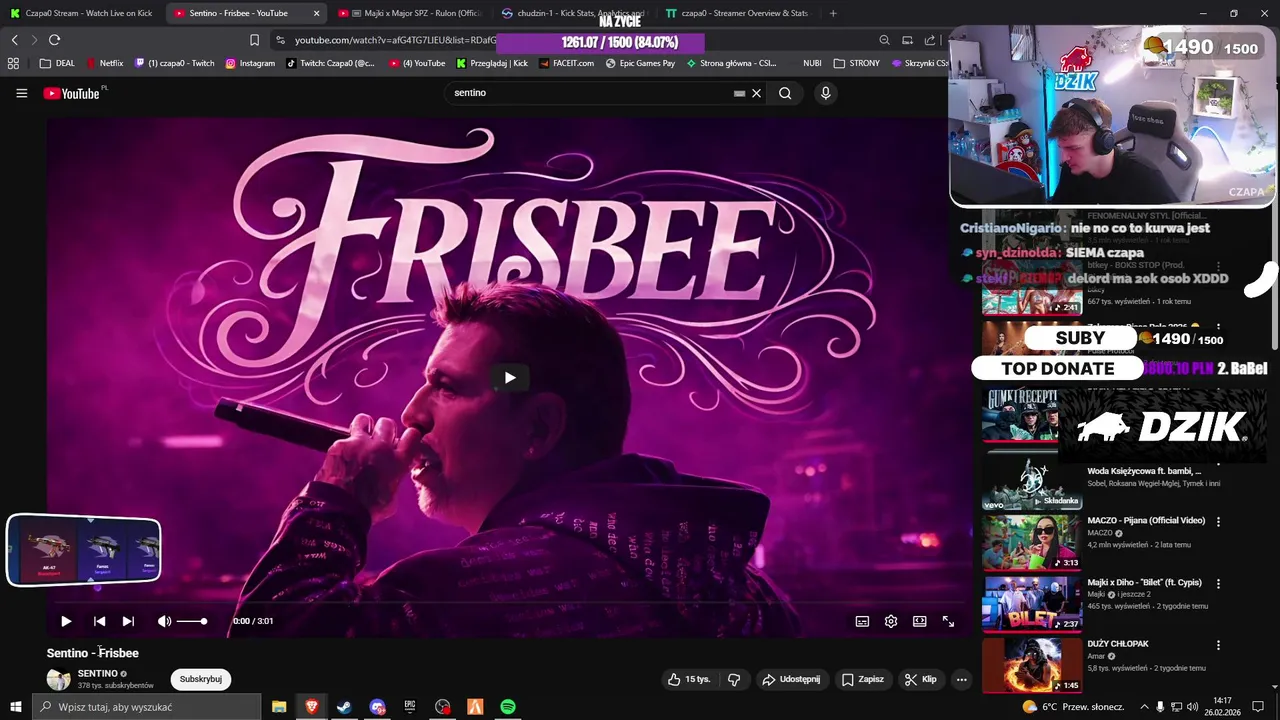
Task: Click the Windows taskbar search box
Action: click(147, 707)
